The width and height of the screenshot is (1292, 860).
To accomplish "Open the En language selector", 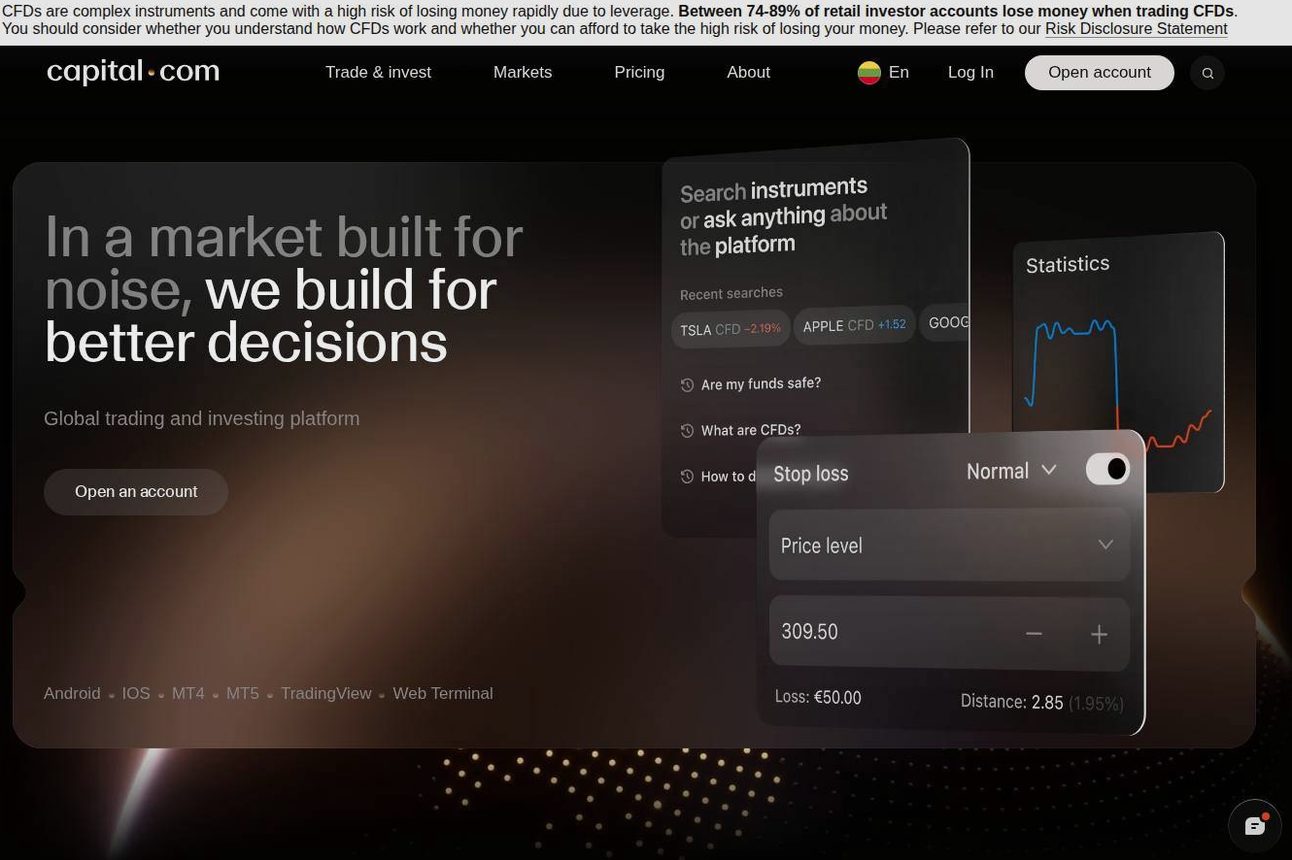I will (x=883, y=73).
